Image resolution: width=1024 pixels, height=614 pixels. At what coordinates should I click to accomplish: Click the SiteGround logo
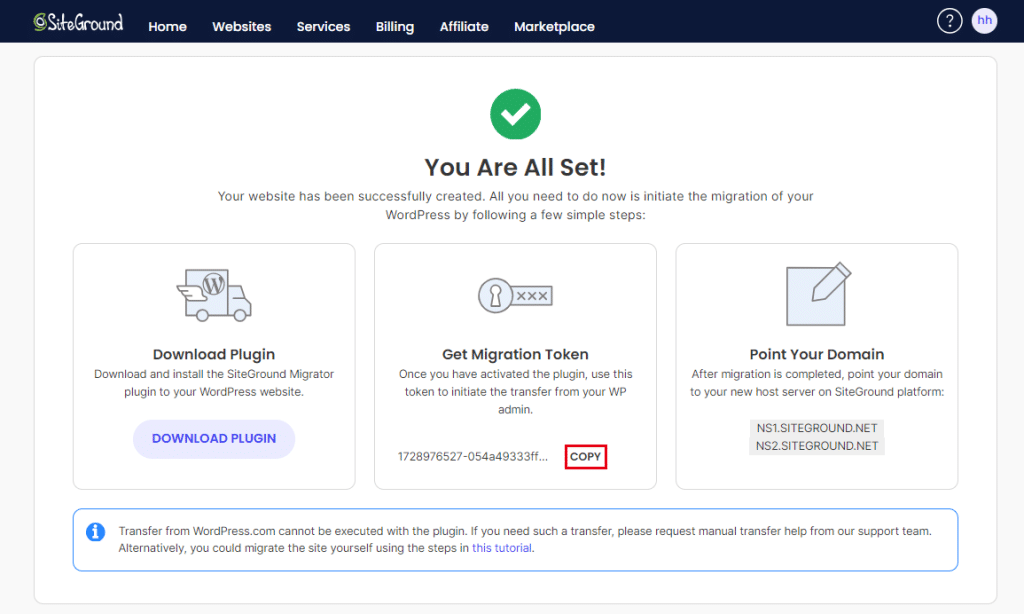point(78,22)
